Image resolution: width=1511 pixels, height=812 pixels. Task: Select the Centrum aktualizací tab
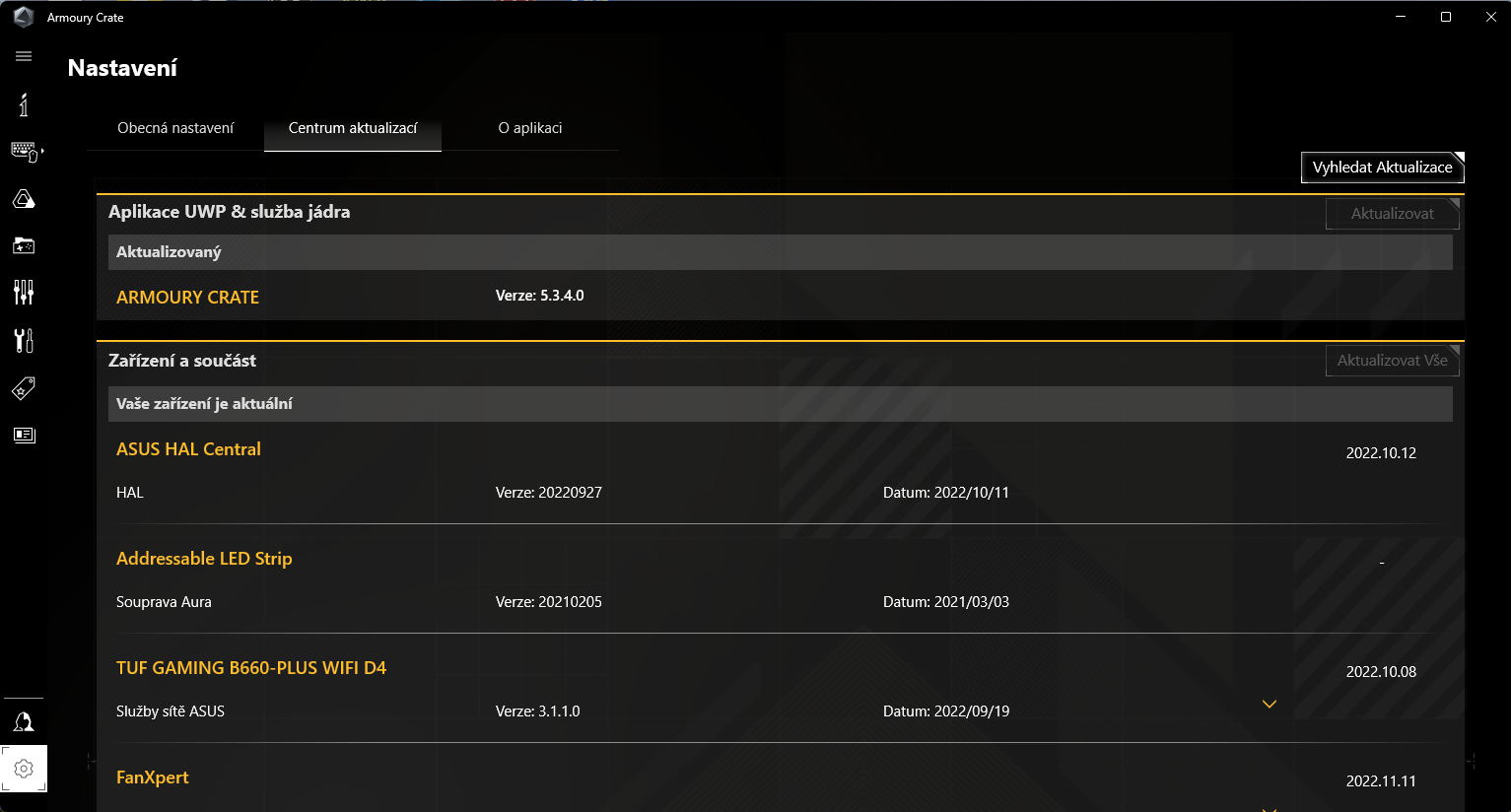pos(353,128)
